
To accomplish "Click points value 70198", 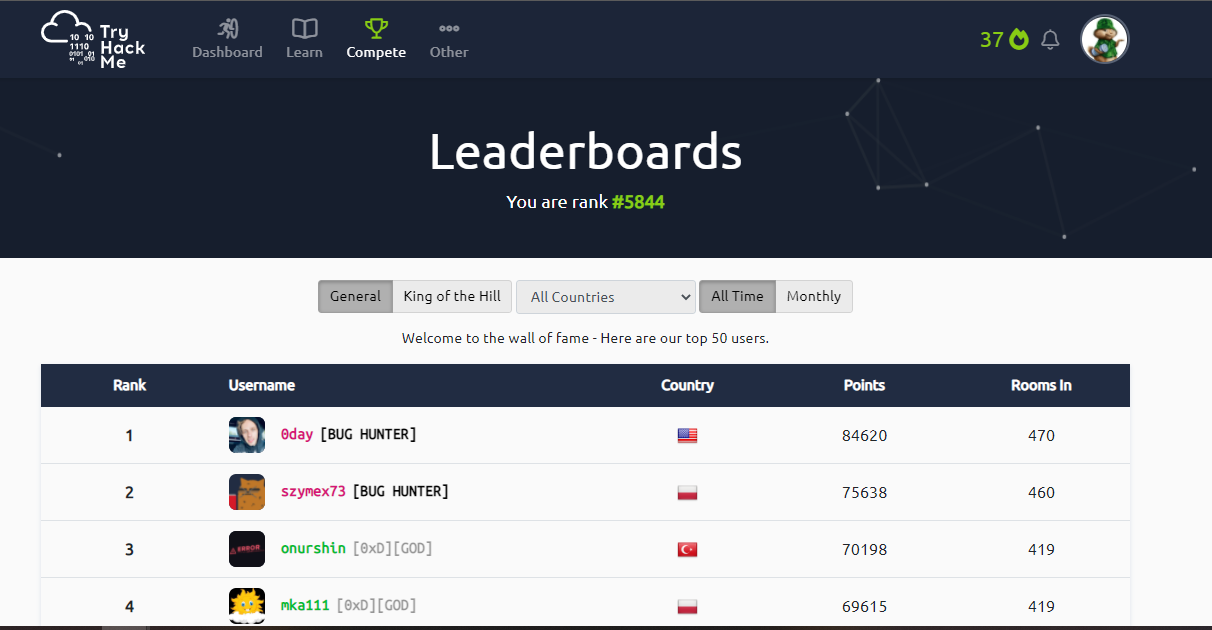I will (864, 550).
